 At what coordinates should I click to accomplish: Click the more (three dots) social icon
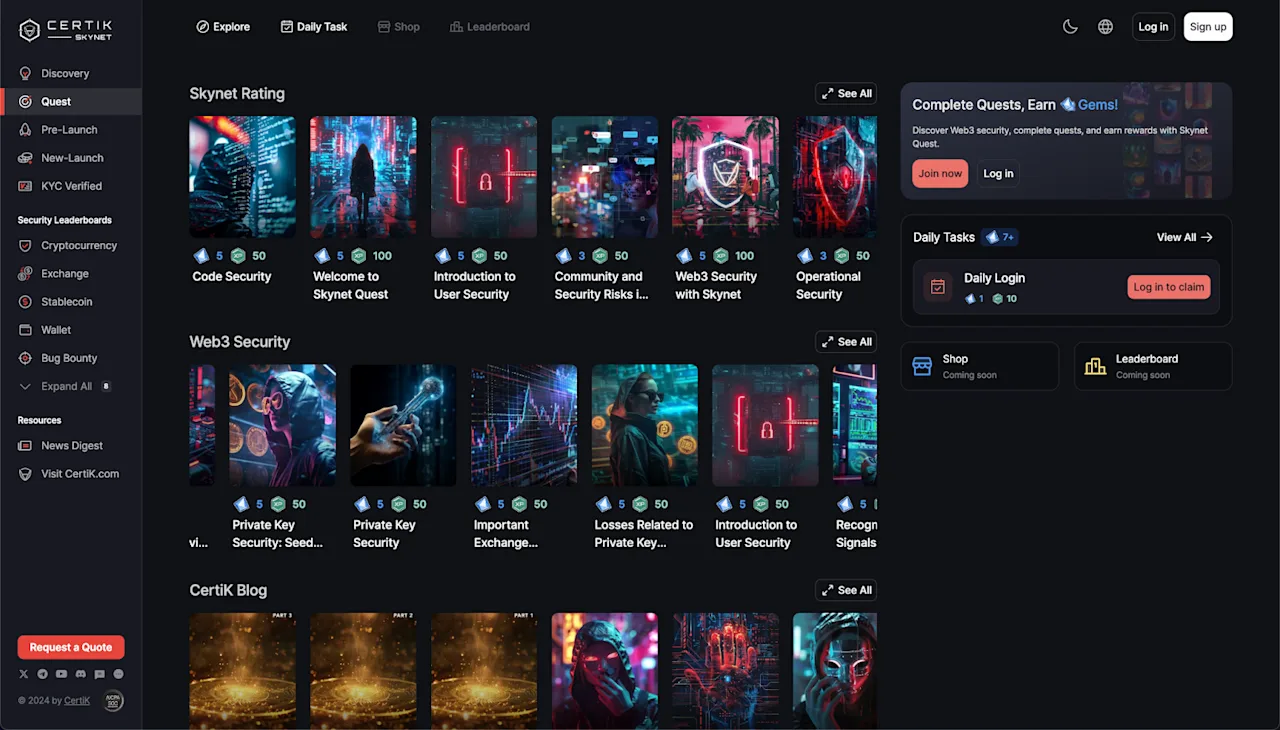[x=118, y=675]
